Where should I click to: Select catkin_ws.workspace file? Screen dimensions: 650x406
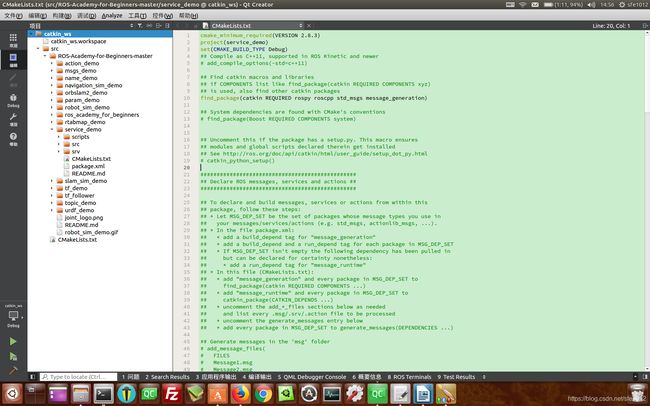click(x=78, y=41)
